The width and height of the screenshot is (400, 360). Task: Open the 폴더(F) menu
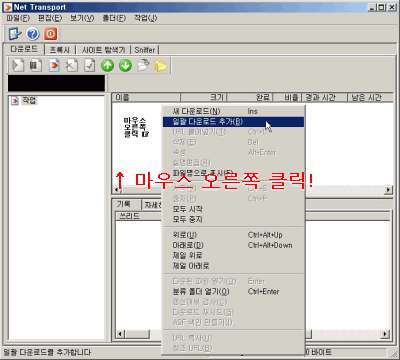114,18
